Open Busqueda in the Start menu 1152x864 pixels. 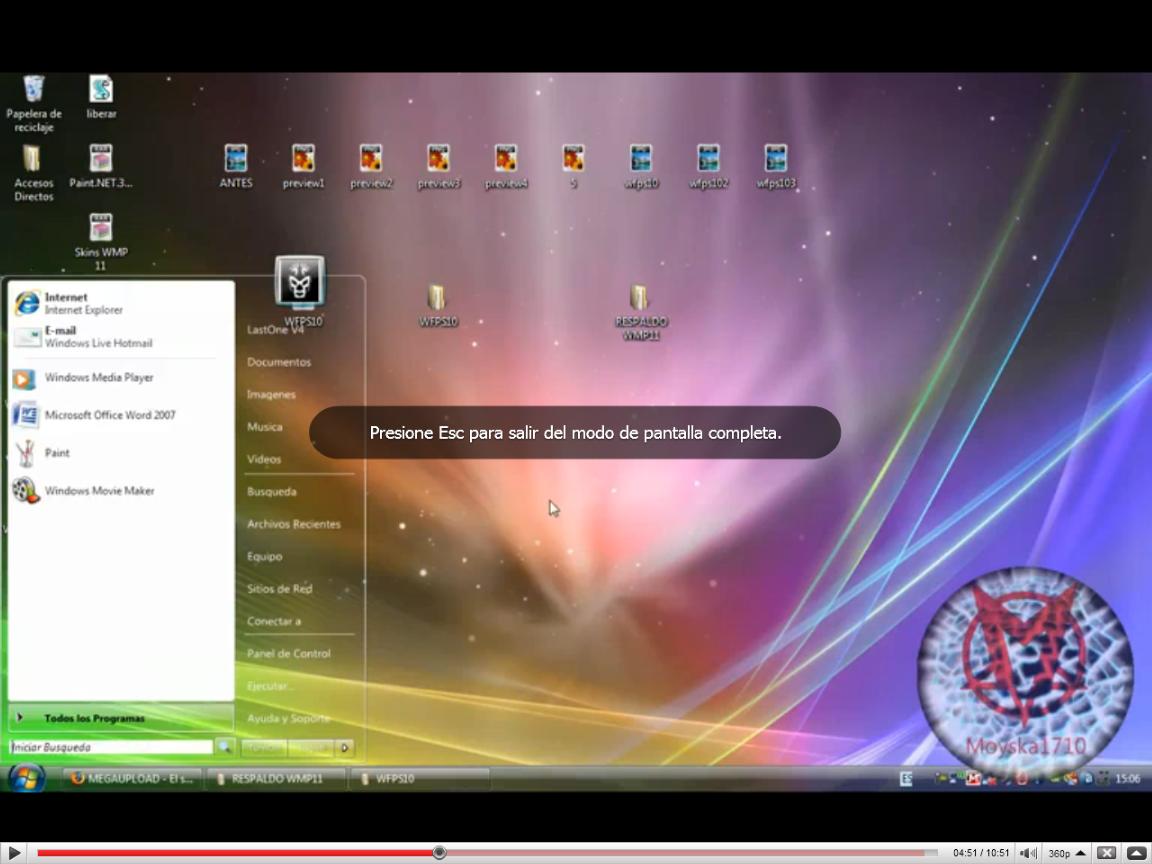[272, 492]
